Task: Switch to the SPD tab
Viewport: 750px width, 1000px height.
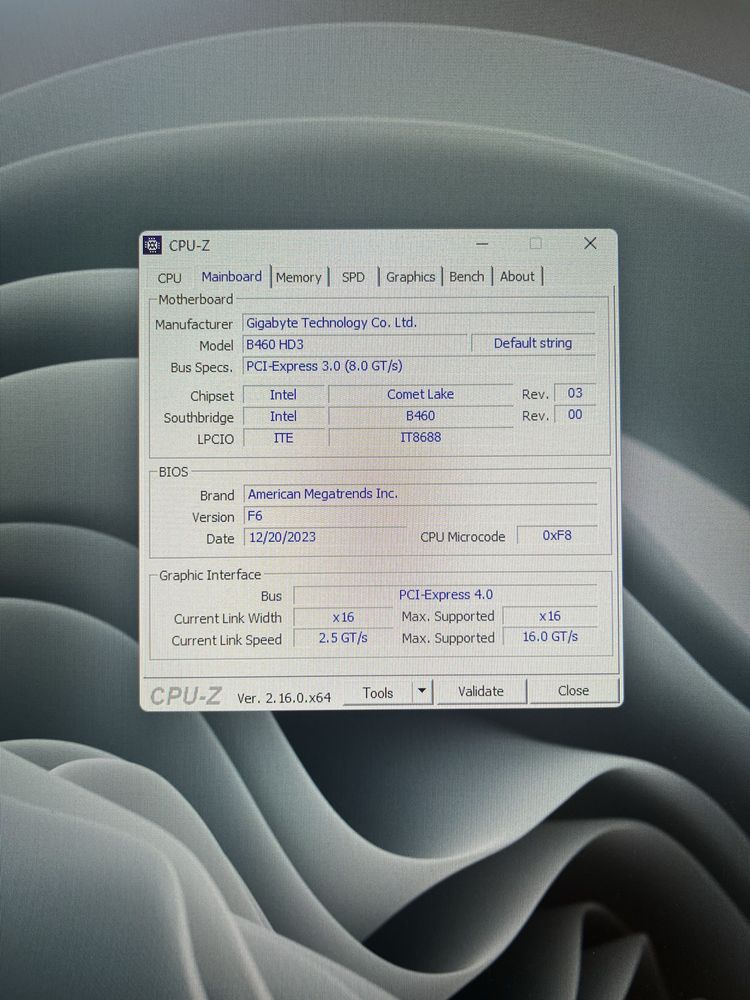Action: [x=353, y=277]
